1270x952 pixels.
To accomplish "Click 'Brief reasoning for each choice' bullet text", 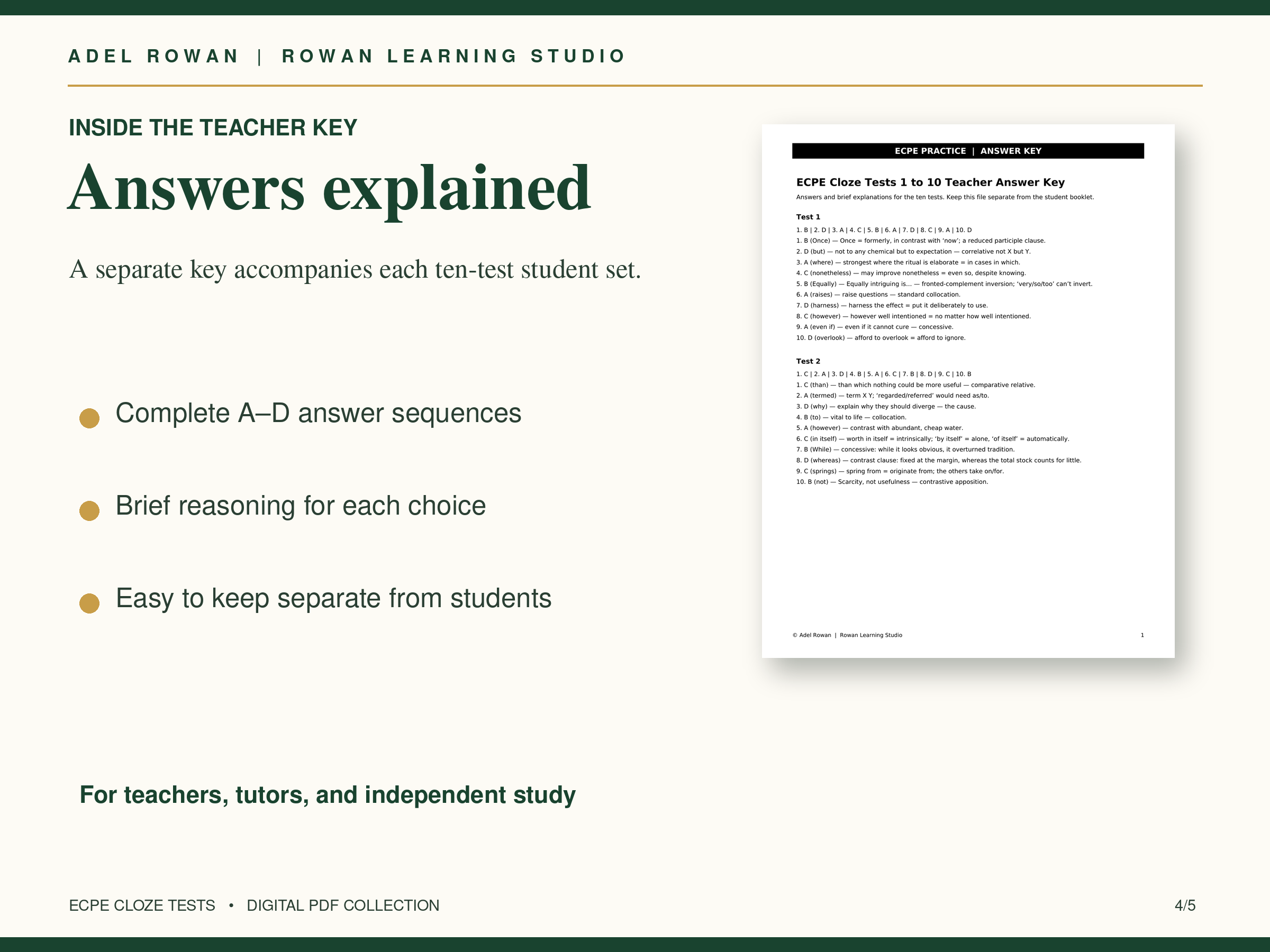I will (300, 506).
